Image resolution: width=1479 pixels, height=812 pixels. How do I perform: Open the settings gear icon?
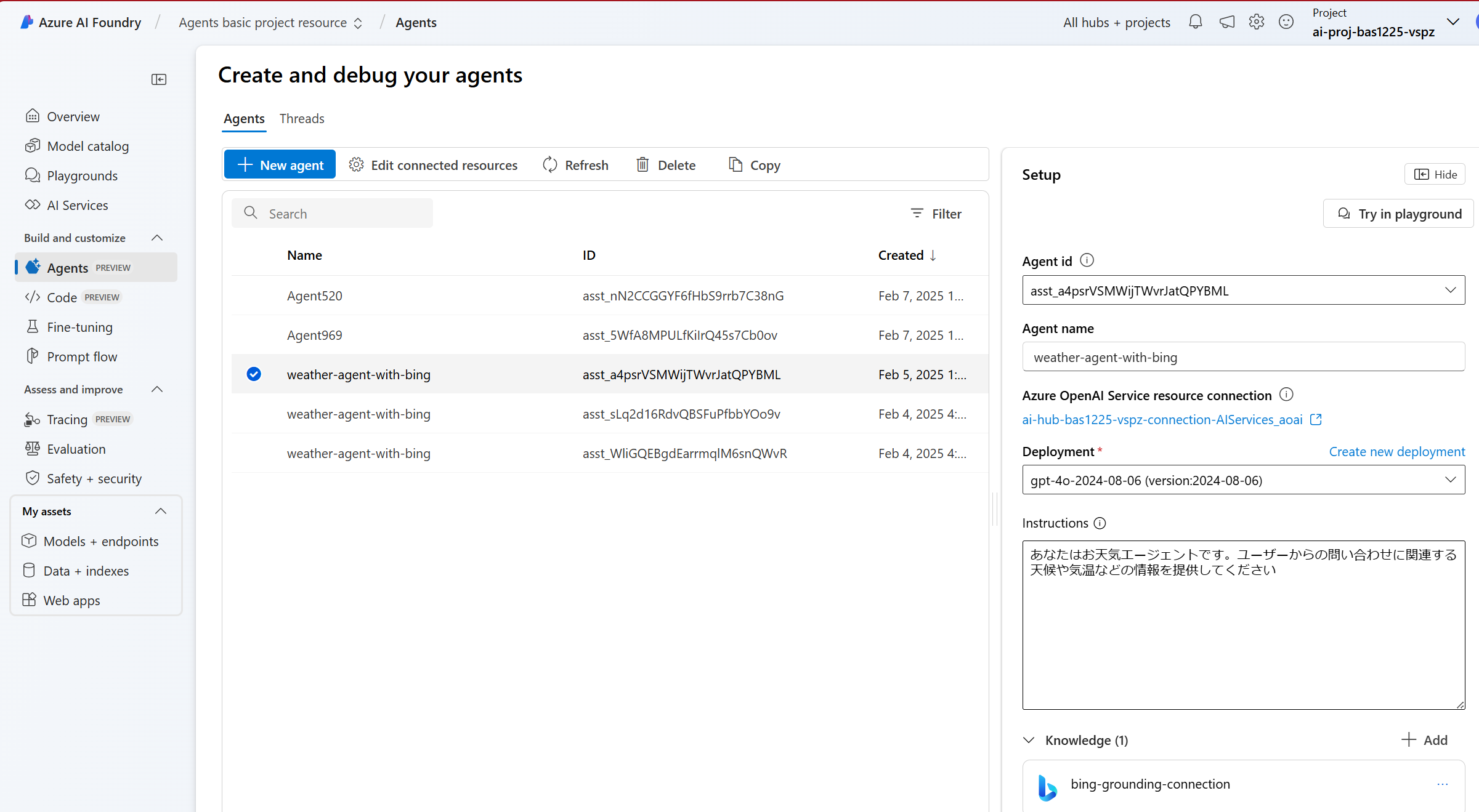pos(1256,22)
